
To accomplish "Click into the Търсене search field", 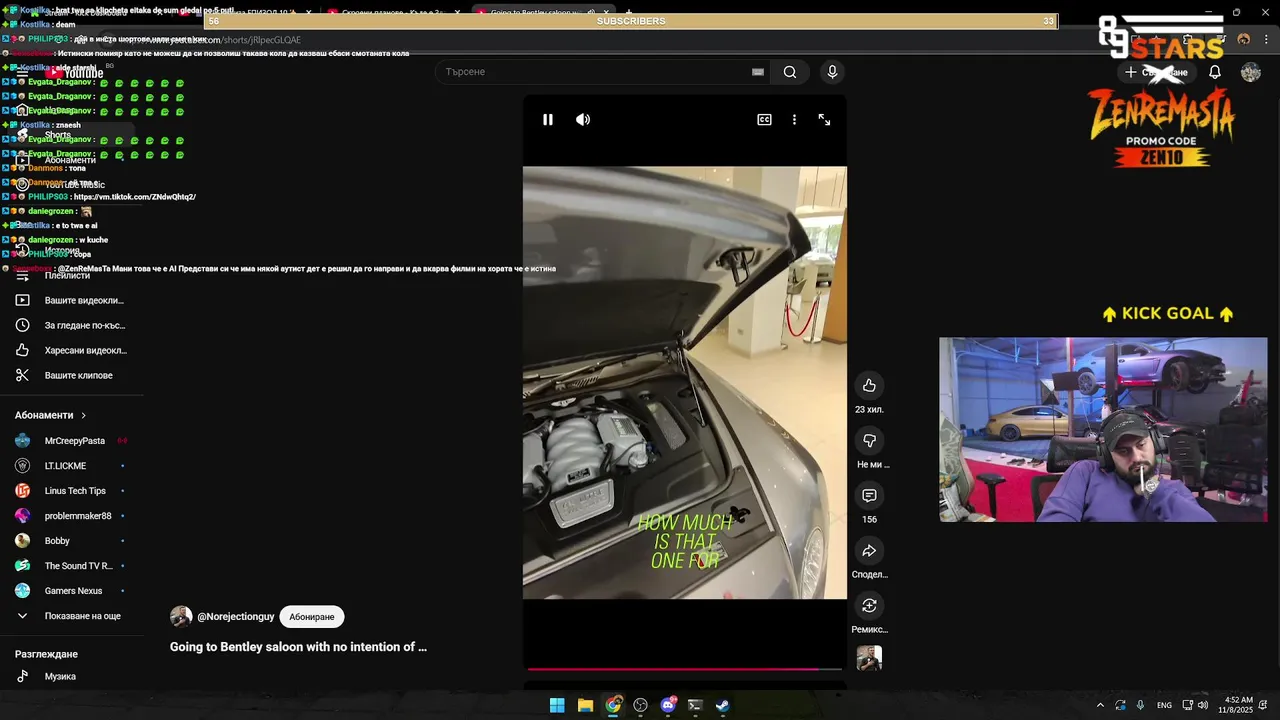I will (x=600, y=72).
